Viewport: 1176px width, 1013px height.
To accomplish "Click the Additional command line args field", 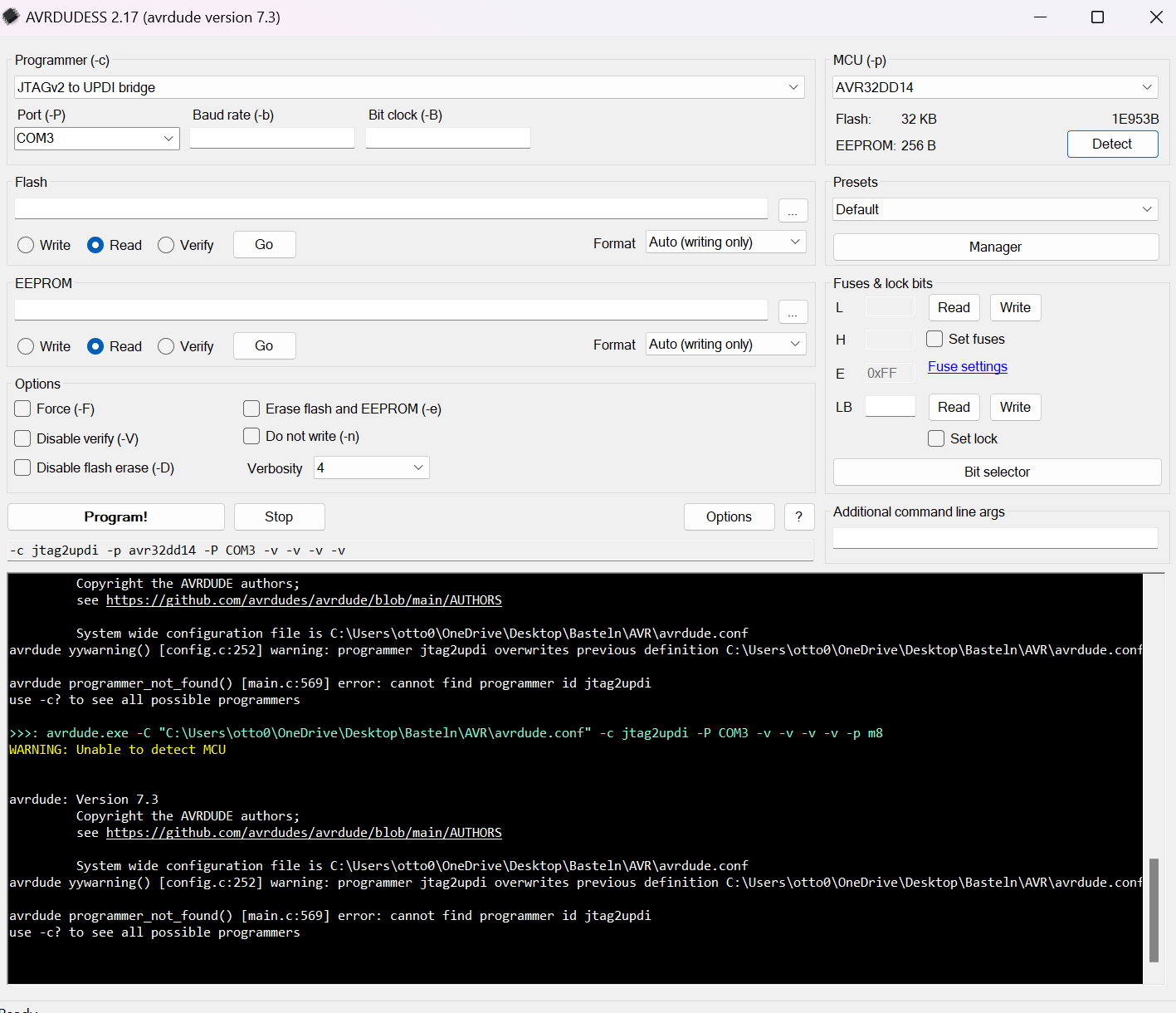I will [995, 538].
